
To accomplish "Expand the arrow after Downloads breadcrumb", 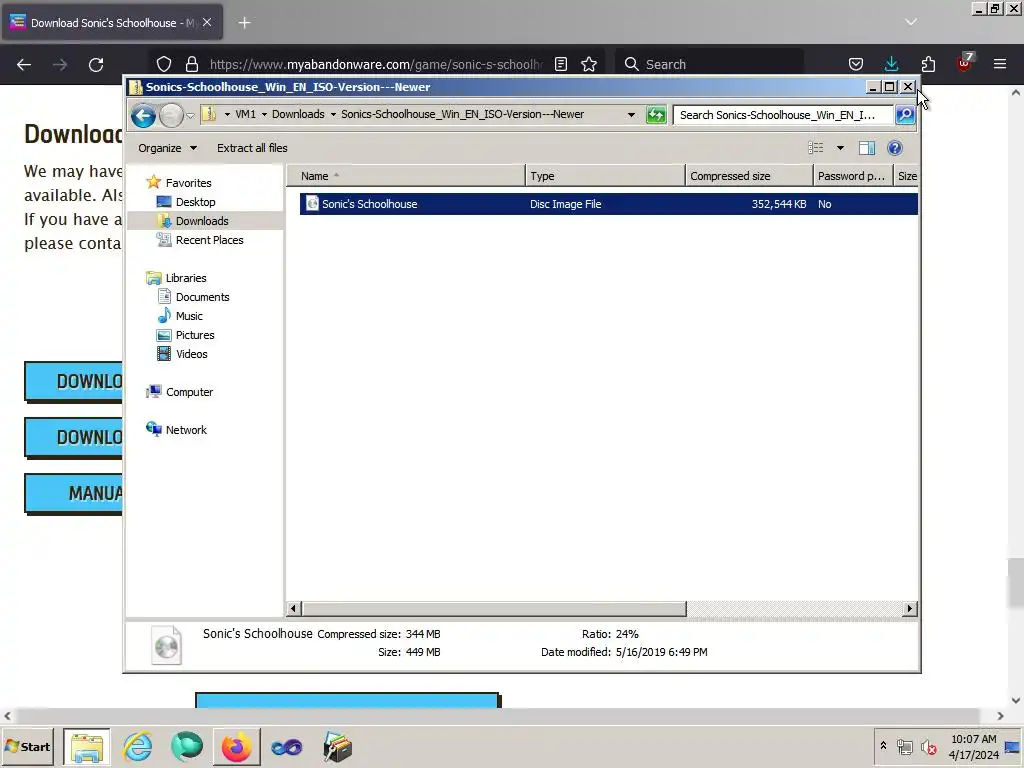I will pyautogui.click(x=333, y=114).
